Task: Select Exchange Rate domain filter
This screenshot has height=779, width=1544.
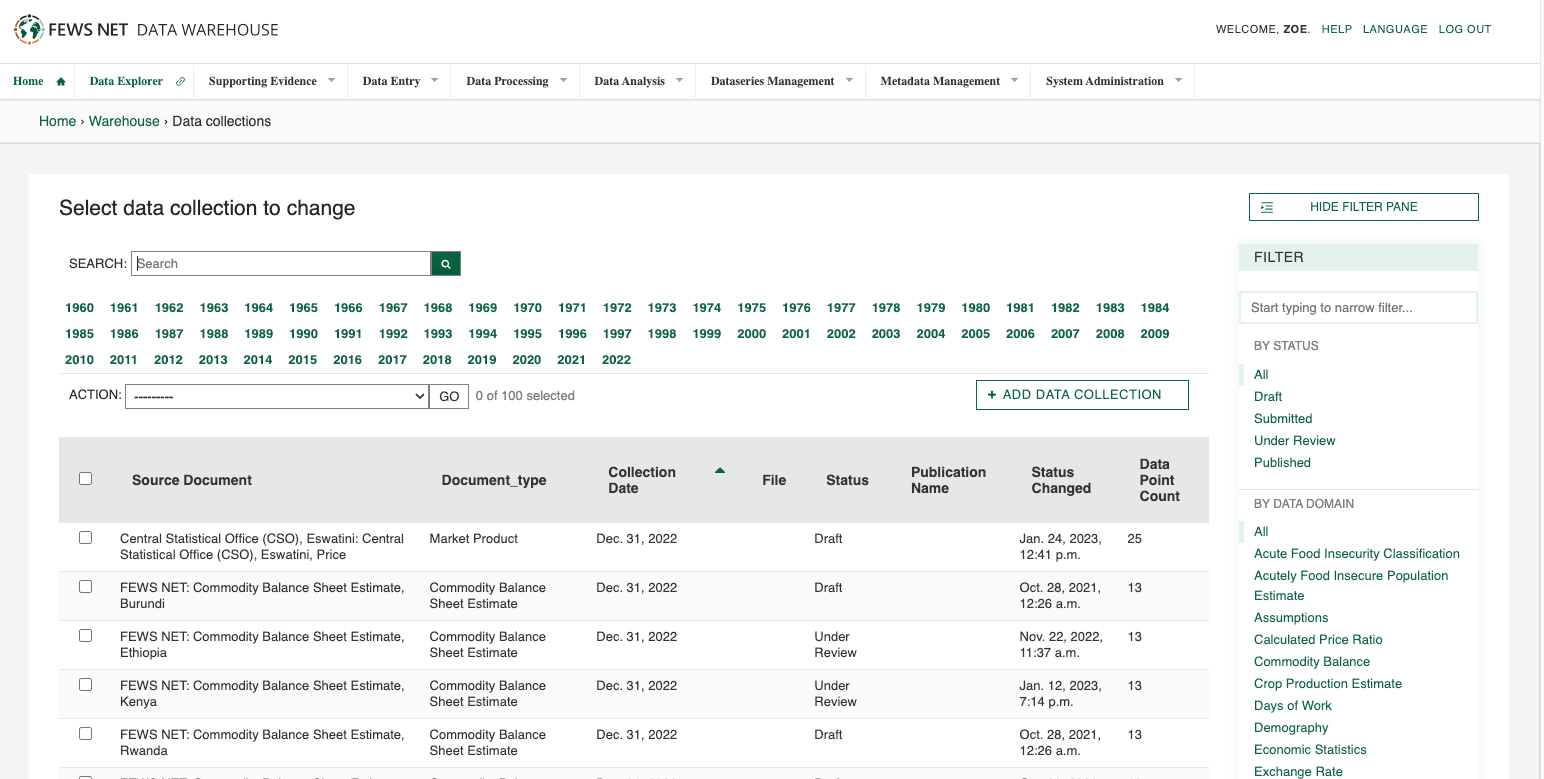Action: tap(1298, 772)
